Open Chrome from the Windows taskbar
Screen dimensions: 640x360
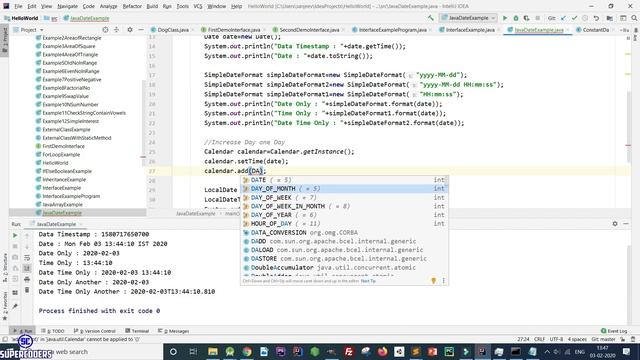click(247, 351)
